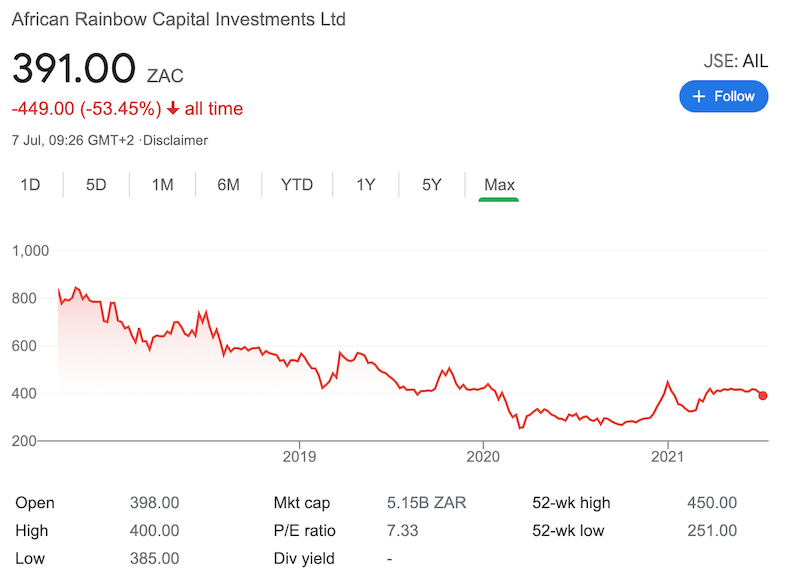Click the 391.00 current price
The height and width of the screenshot is (586, 800).
click(x=74, y=68)
